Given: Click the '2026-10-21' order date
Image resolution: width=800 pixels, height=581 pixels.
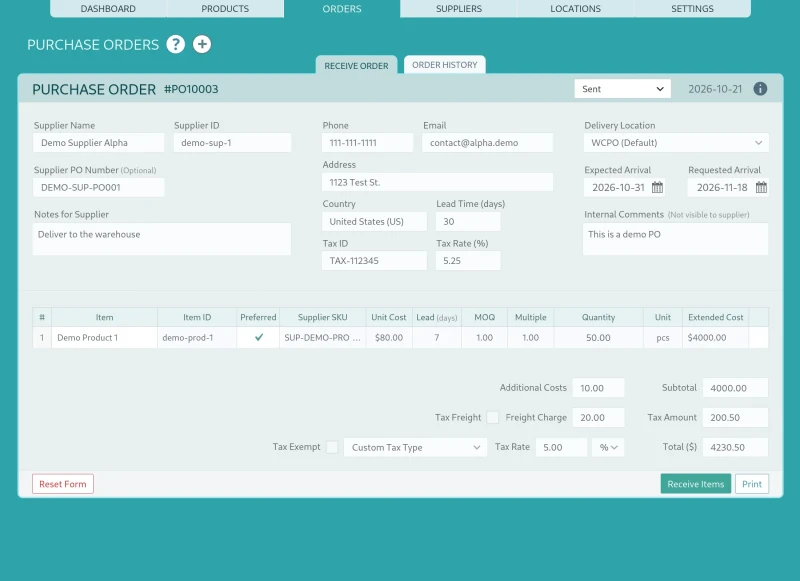Looking at the screenshot, I should tap(715, 89).
